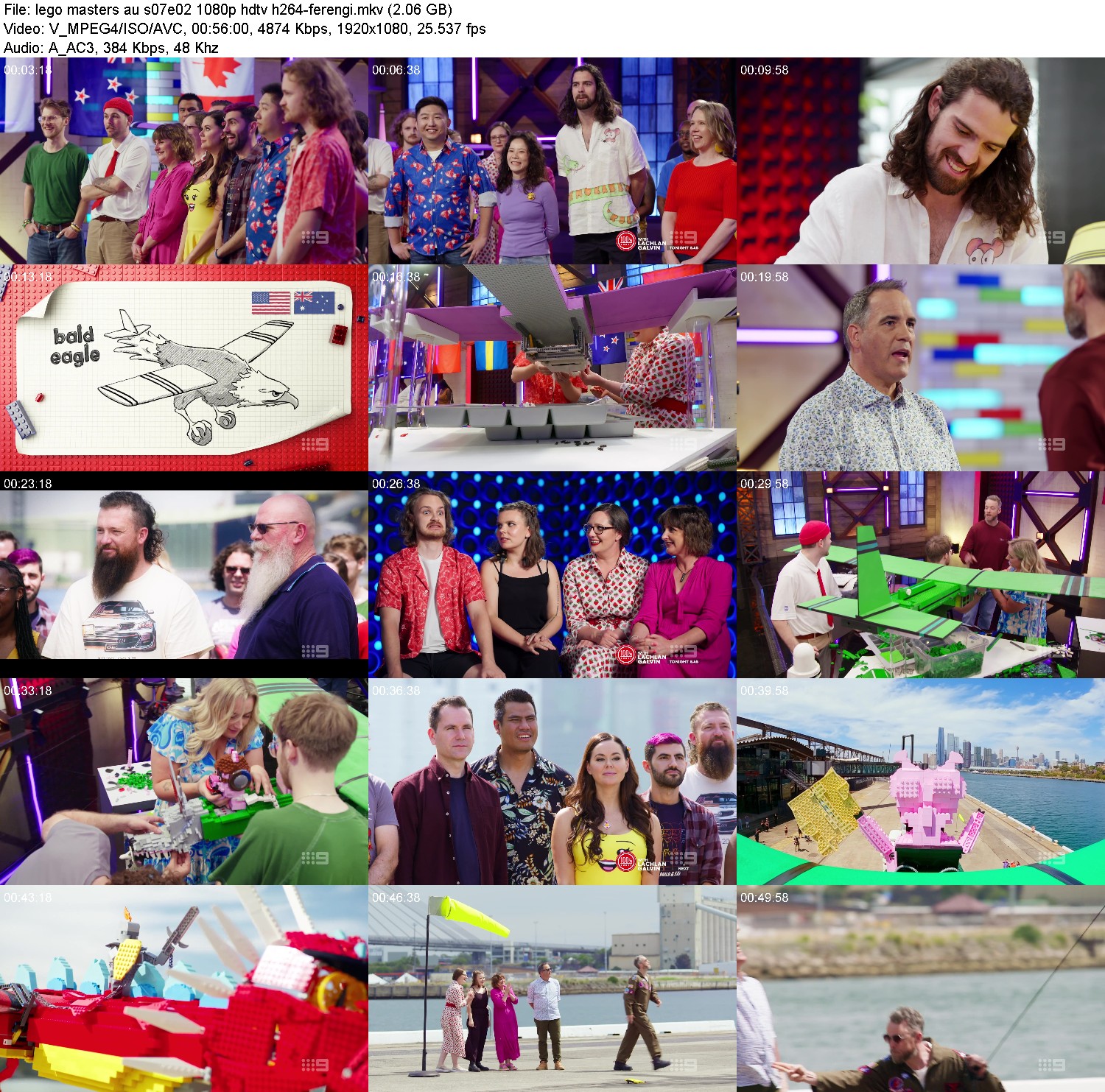Click the 00:49:58 timestamp label
1105x1092 pixels.
(x=765, y=898)
